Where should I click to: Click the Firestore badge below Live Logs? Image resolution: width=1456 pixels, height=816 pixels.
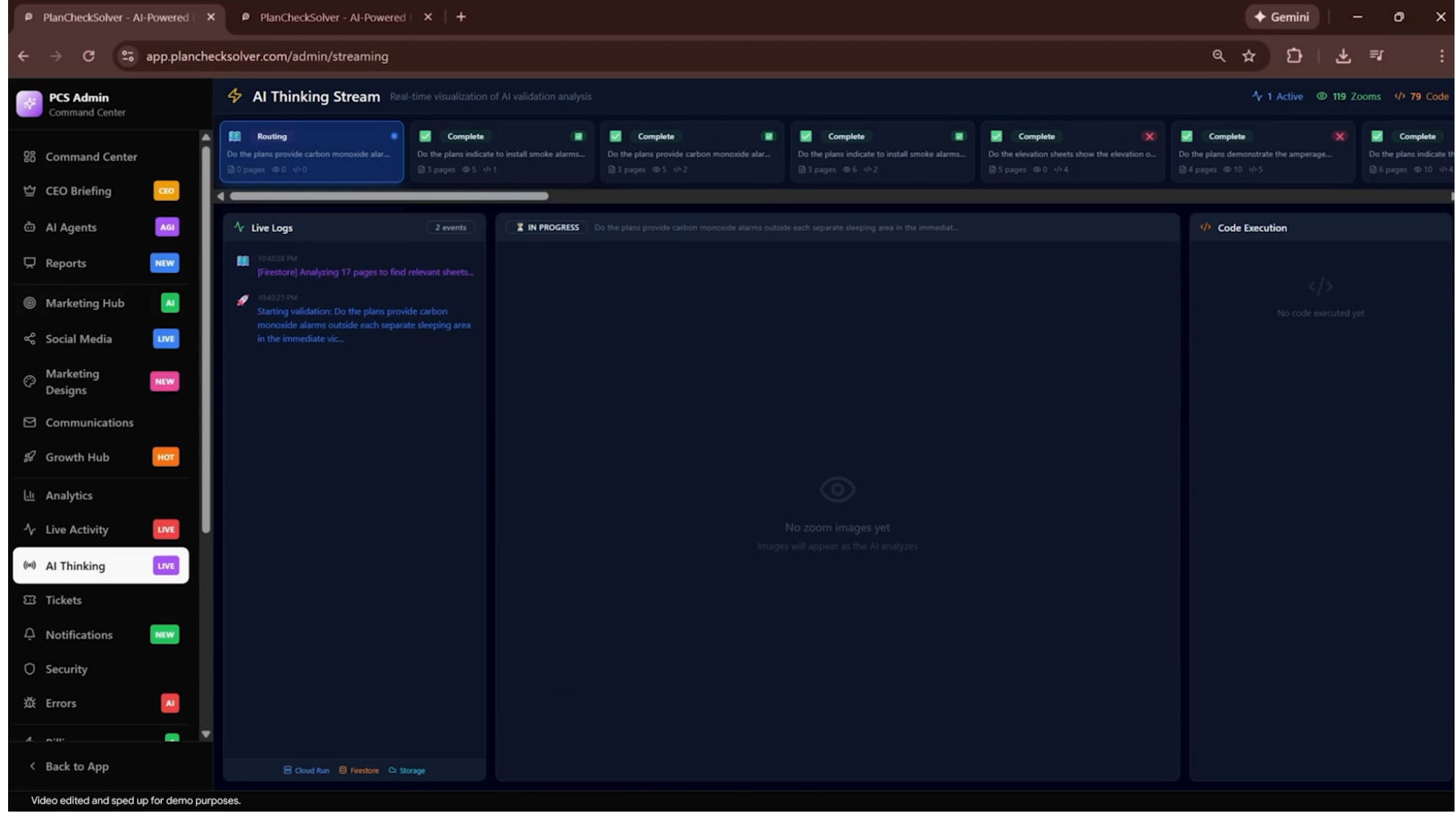coord(360,770)
